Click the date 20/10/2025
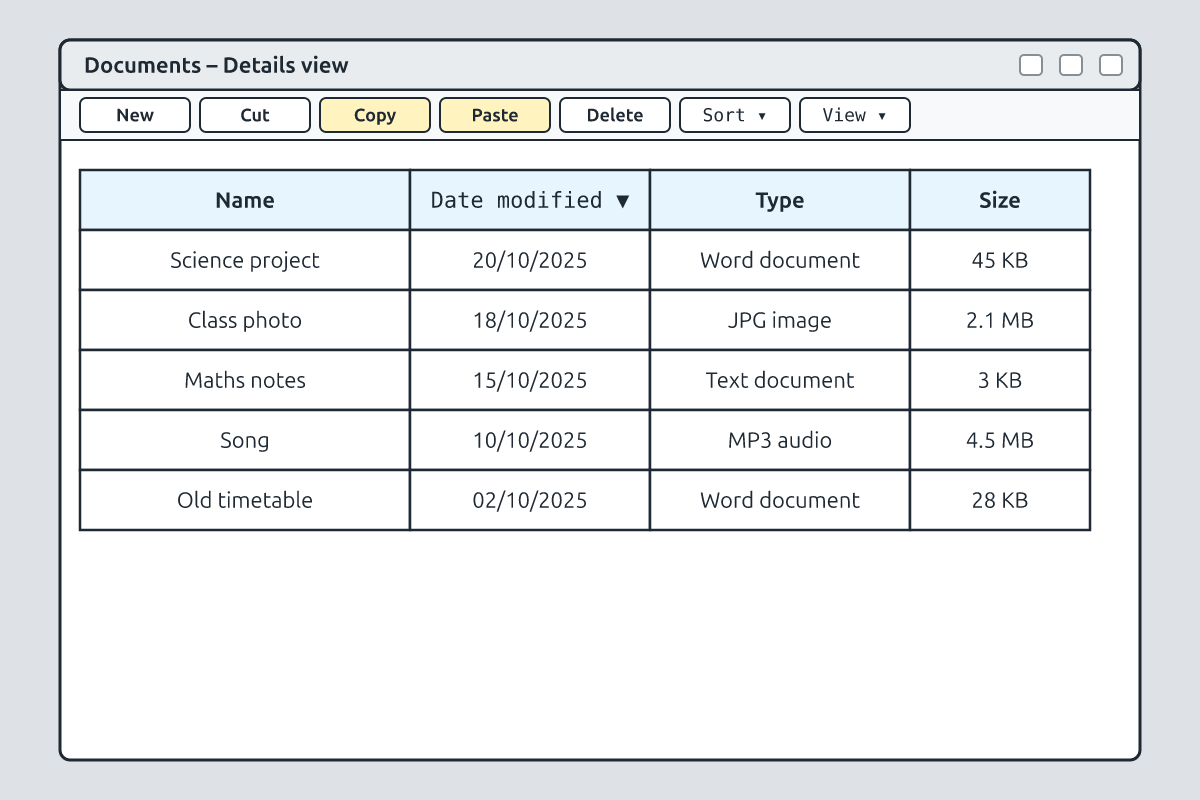This screenshot has width=1200, height=800. coord(530,260)
